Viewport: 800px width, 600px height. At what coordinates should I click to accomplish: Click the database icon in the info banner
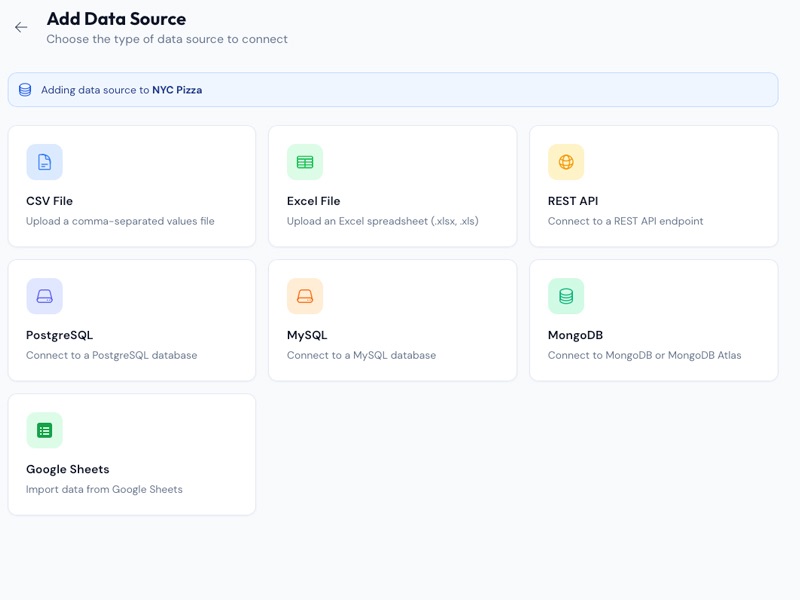[25, 90]
